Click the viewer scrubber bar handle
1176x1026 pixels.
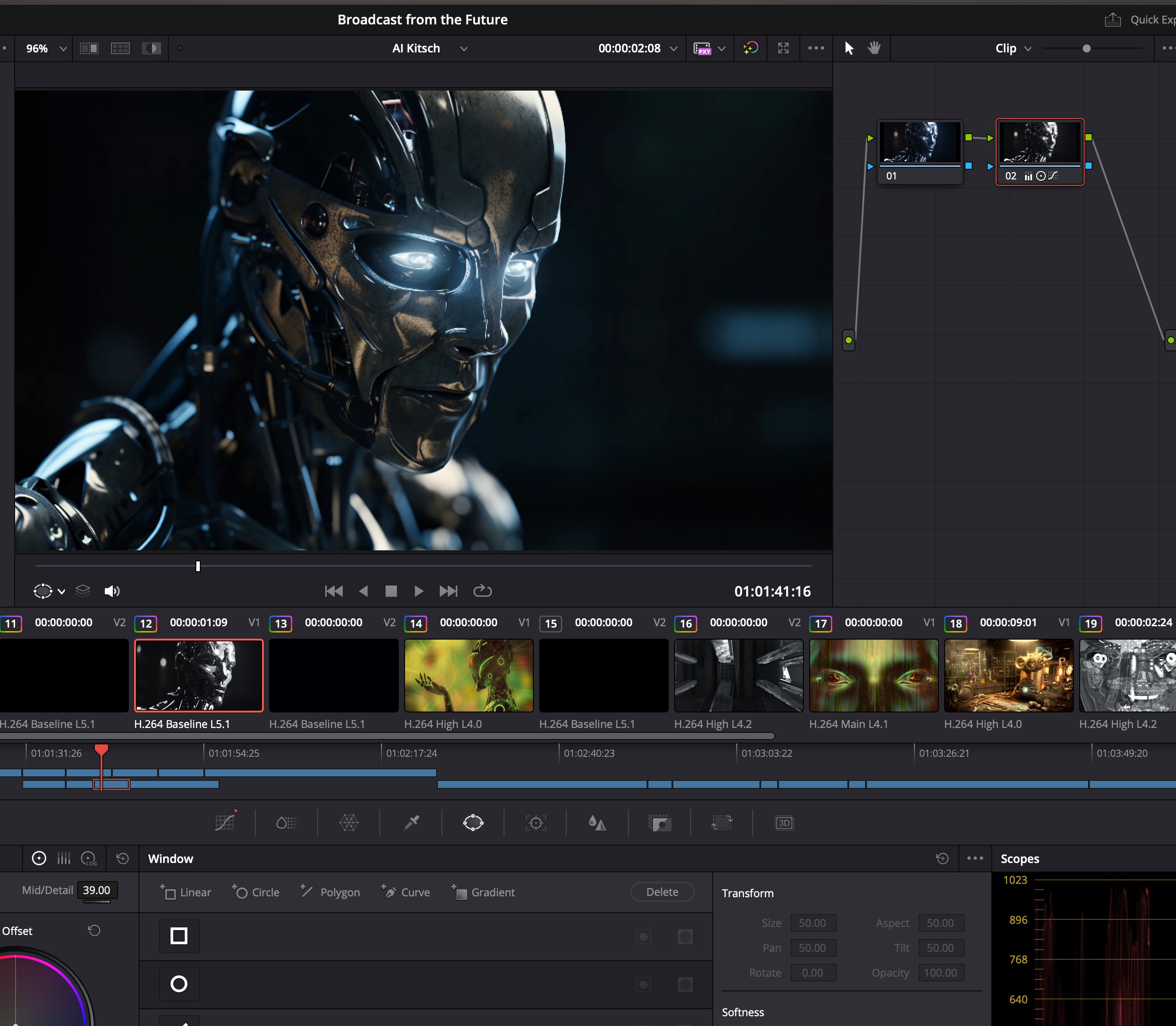pyautogui.click(x=198, y=566)
